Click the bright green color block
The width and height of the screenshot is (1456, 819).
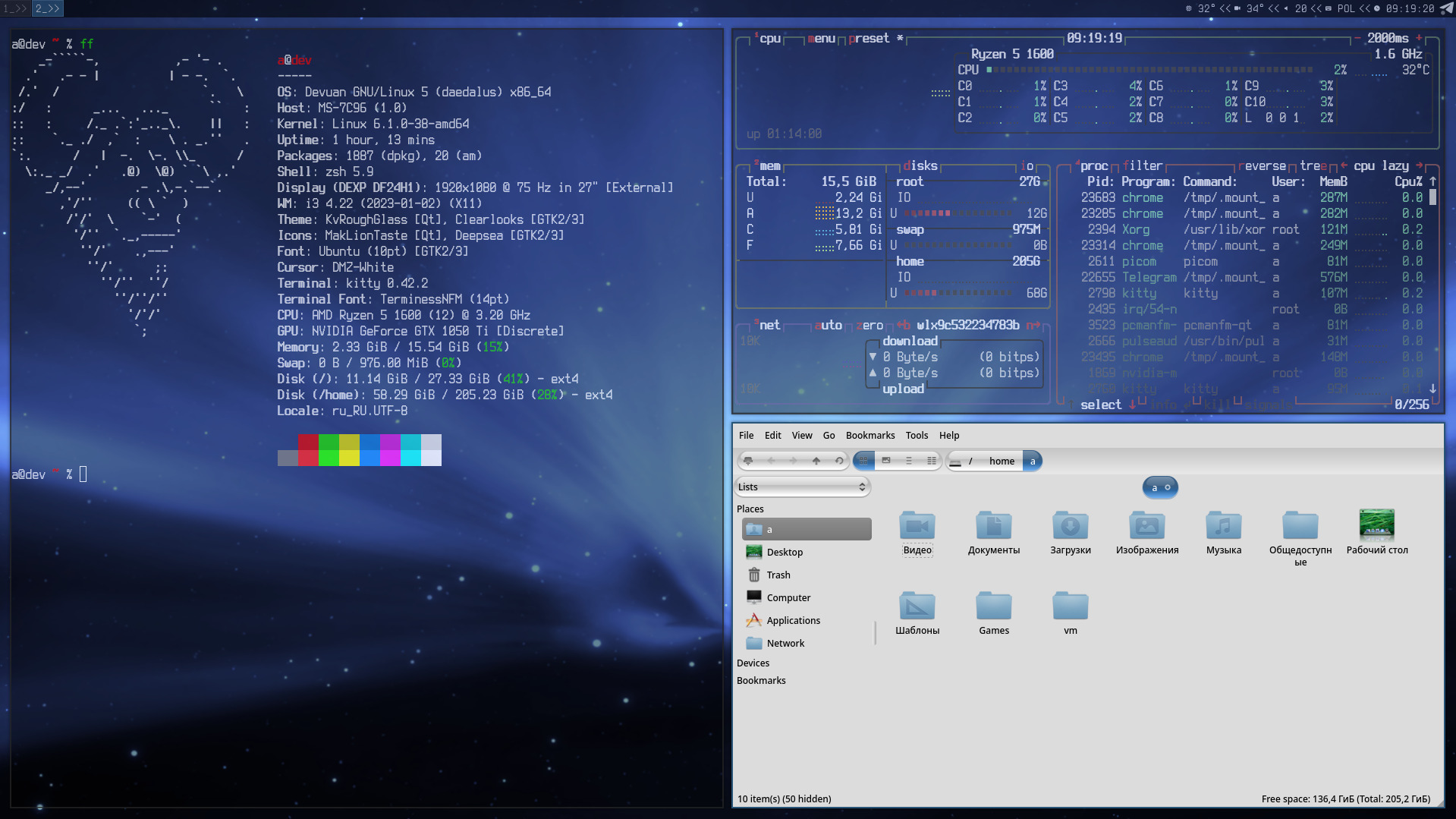click(329, 458)
